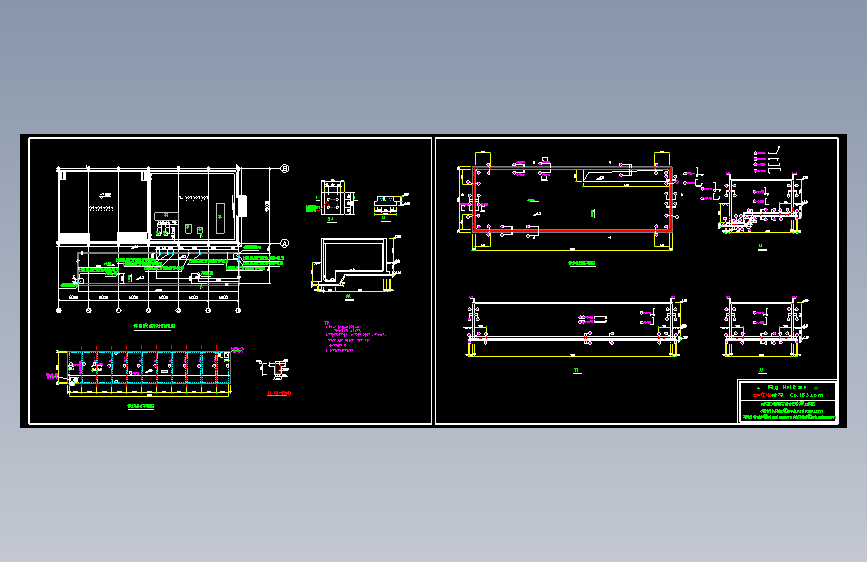The height and width of the screenshot is (562, 867).
Task: Select the L-shaped tank section drawing
Action: (355, 264)
